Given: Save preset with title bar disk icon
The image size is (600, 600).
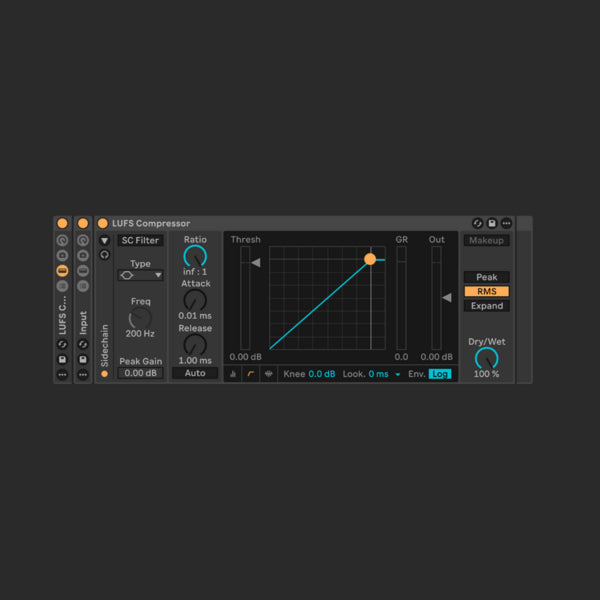Looking at the screenshot, I should 492,223.
